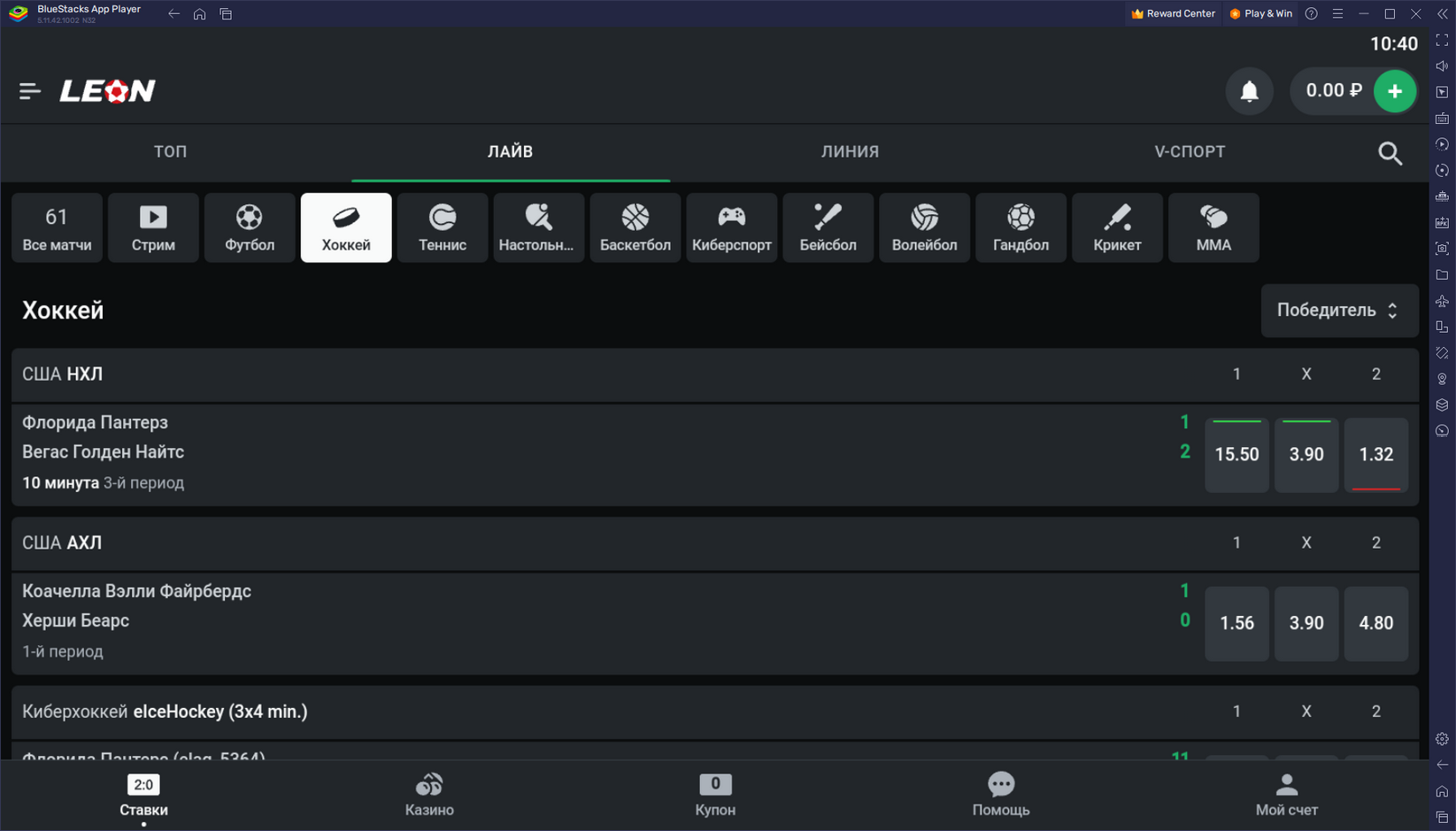Click the LEON logo

click(x=107, y=90)
